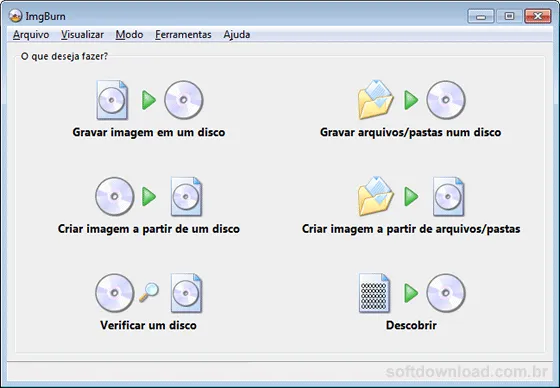The height and width of the screenshot is (388, 560).
Task: Click image file icon above 'Gravar imagem em um disco'
Action: (112, 100)
